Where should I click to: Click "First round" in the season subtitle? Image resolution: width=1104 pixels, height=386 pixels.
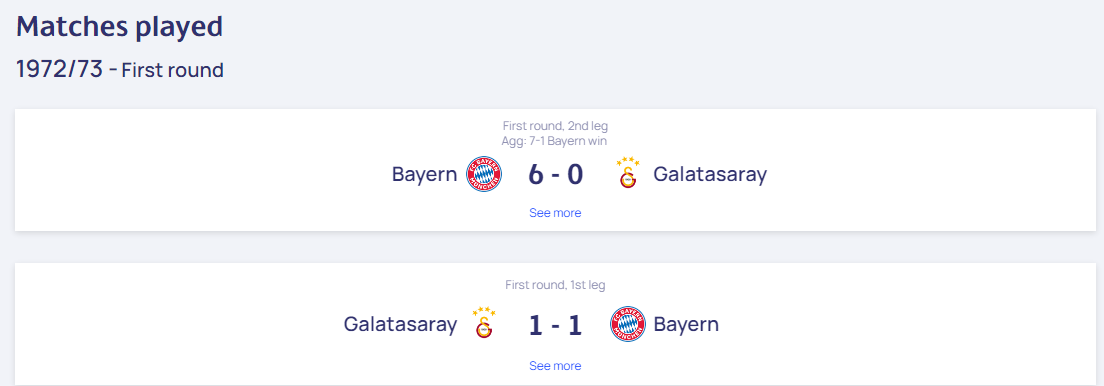tap(172, 70)
